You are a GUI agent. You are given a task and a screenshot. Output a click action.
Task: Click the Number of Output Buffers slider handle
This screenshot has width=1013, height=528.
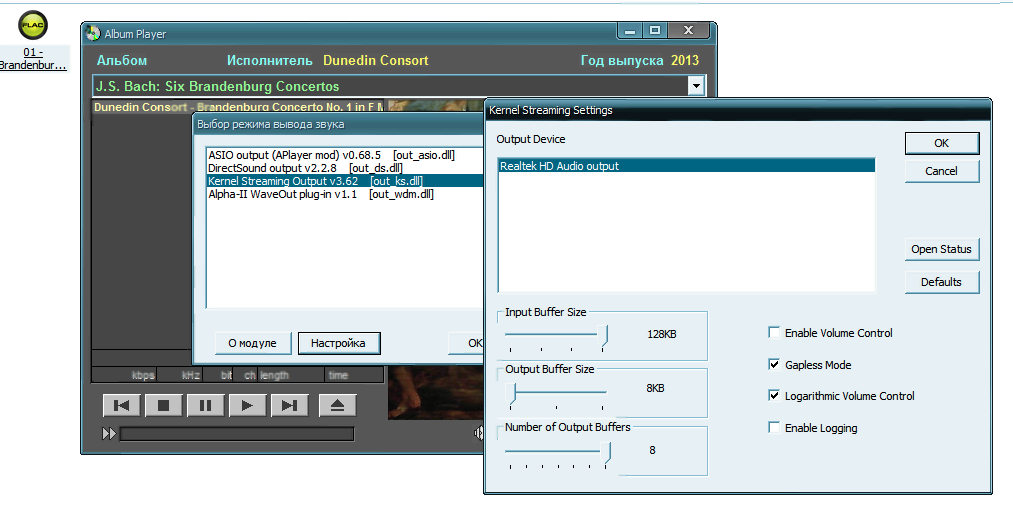tap(606, 454)
